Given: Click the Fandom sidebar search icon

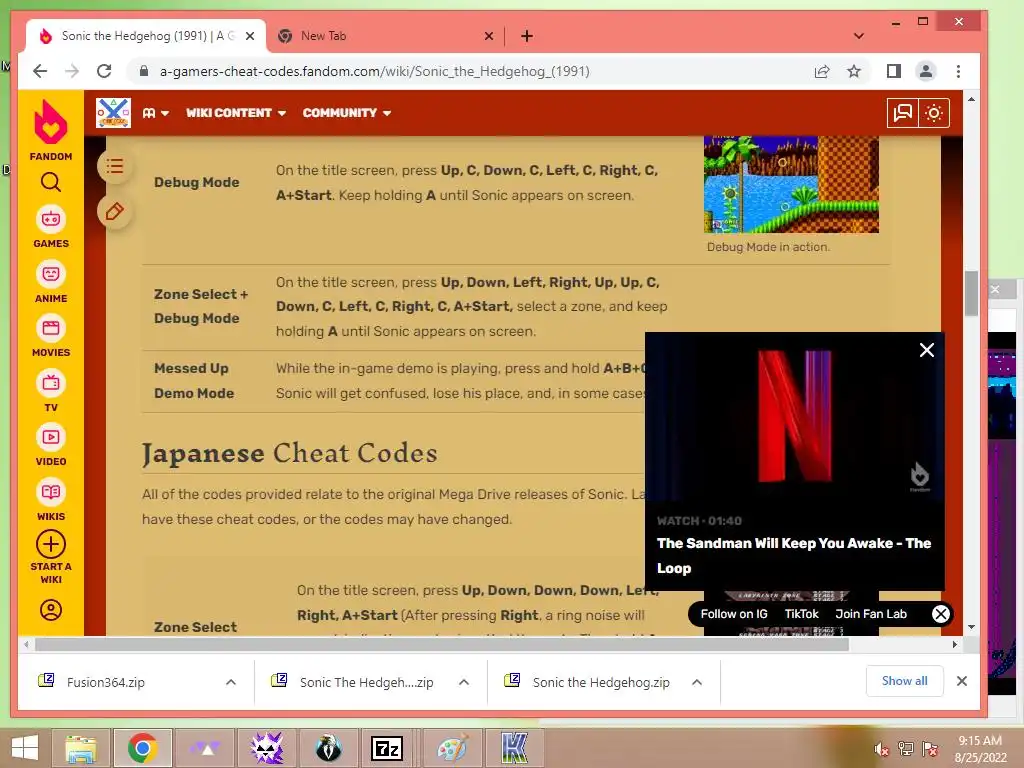Looking at the screenshot, I should point(51,182).
